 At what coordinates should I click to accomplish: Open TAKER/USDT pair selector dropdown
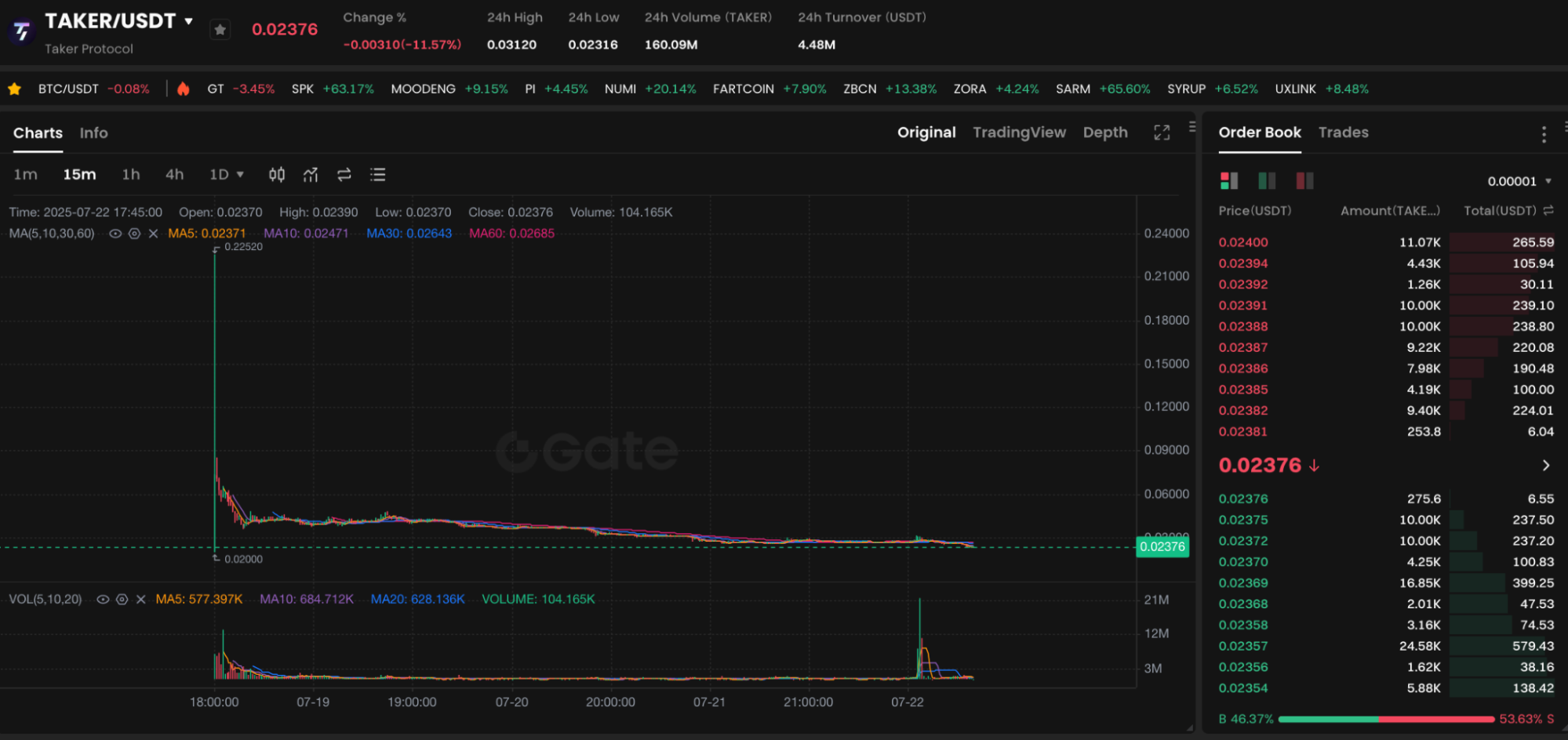click(x=189, y=21)
